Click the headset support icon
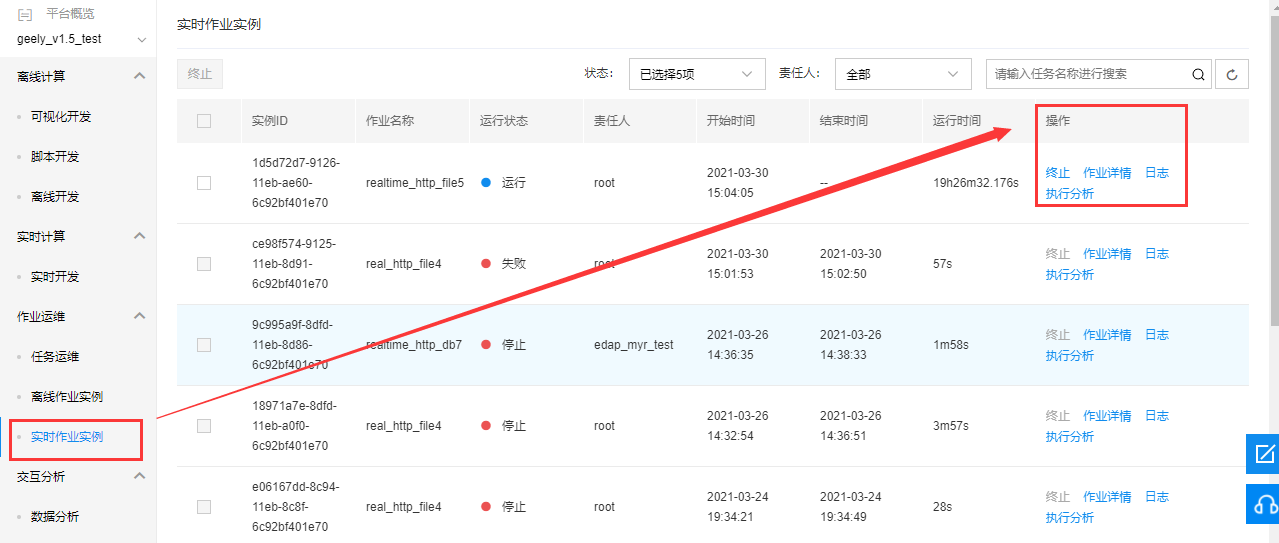Image resolution: width=1279 pixels, height=543 pixels. pos(1263,503)
